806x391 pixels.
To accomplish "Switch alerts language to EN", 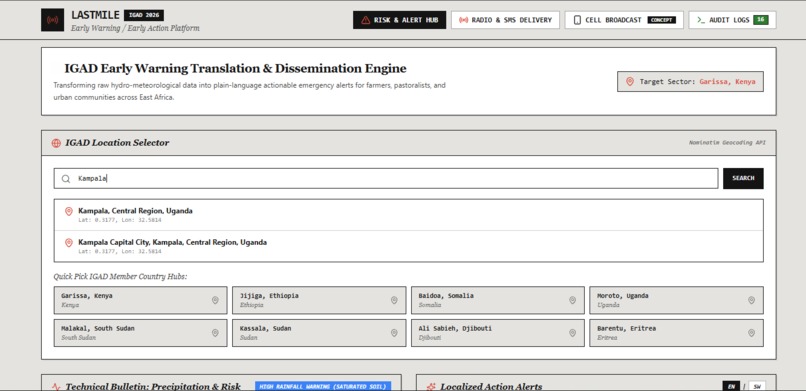I will click(731, 386).
